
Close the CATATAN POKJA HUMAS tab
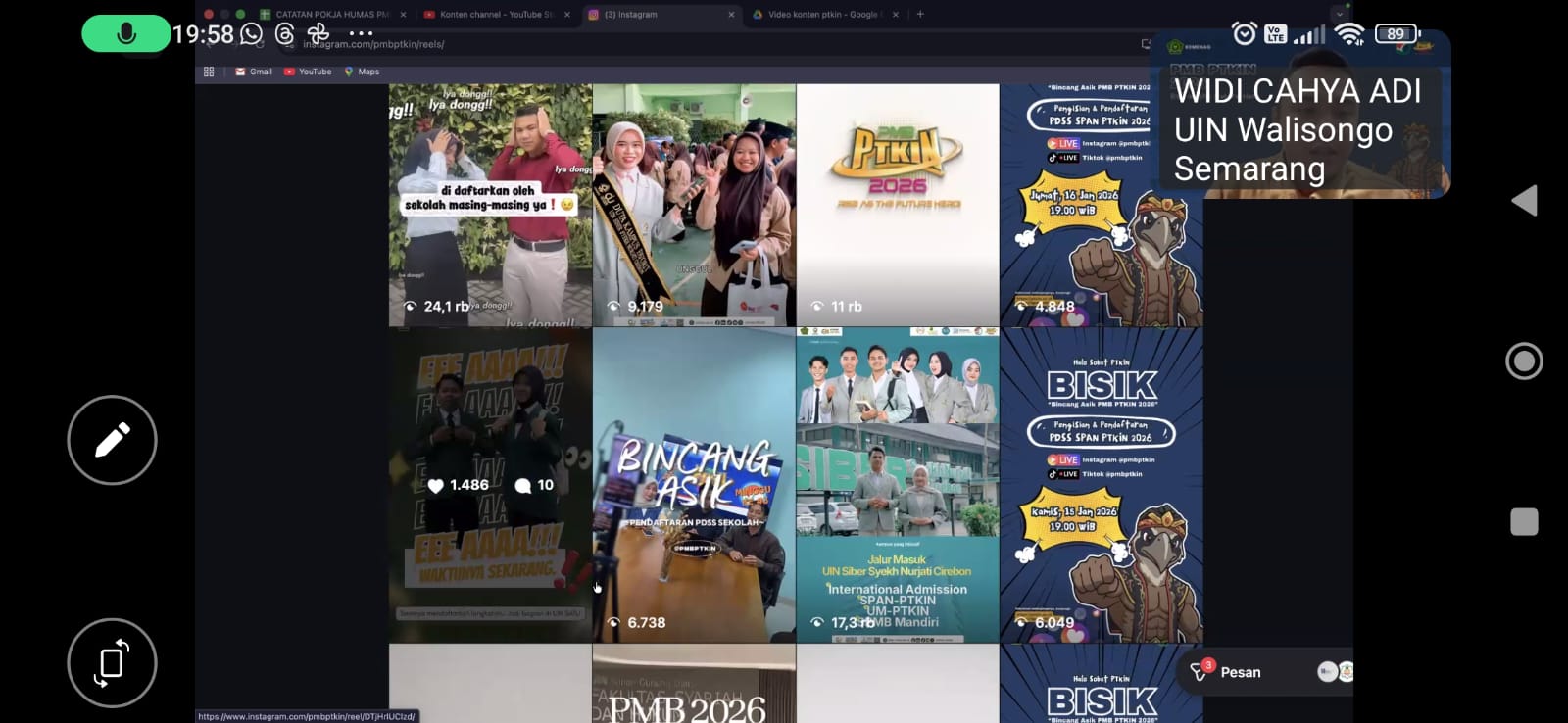click(403, 15)
